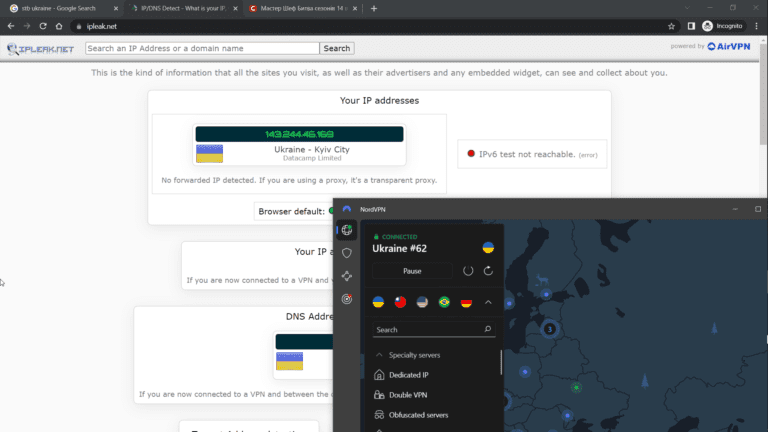The height and width of the screenshot is (432, 768).
Task: Select the Brazil flag recent server
Action: point(444,302)
